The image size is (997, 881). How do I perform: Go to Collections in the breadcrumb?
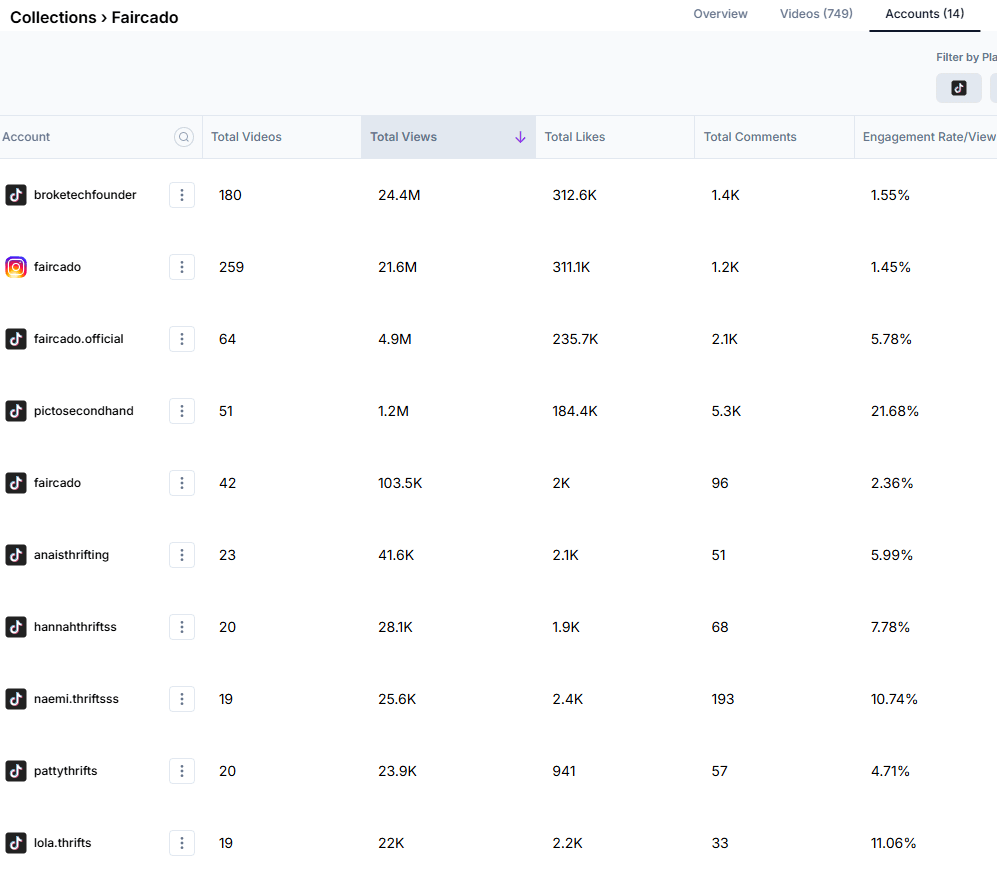[52, 17]
